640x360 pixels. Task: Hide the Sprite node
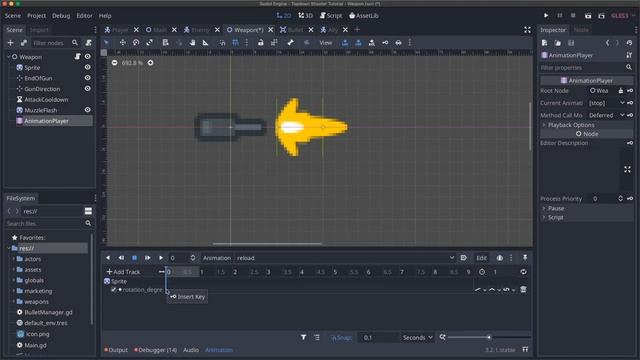87,67
